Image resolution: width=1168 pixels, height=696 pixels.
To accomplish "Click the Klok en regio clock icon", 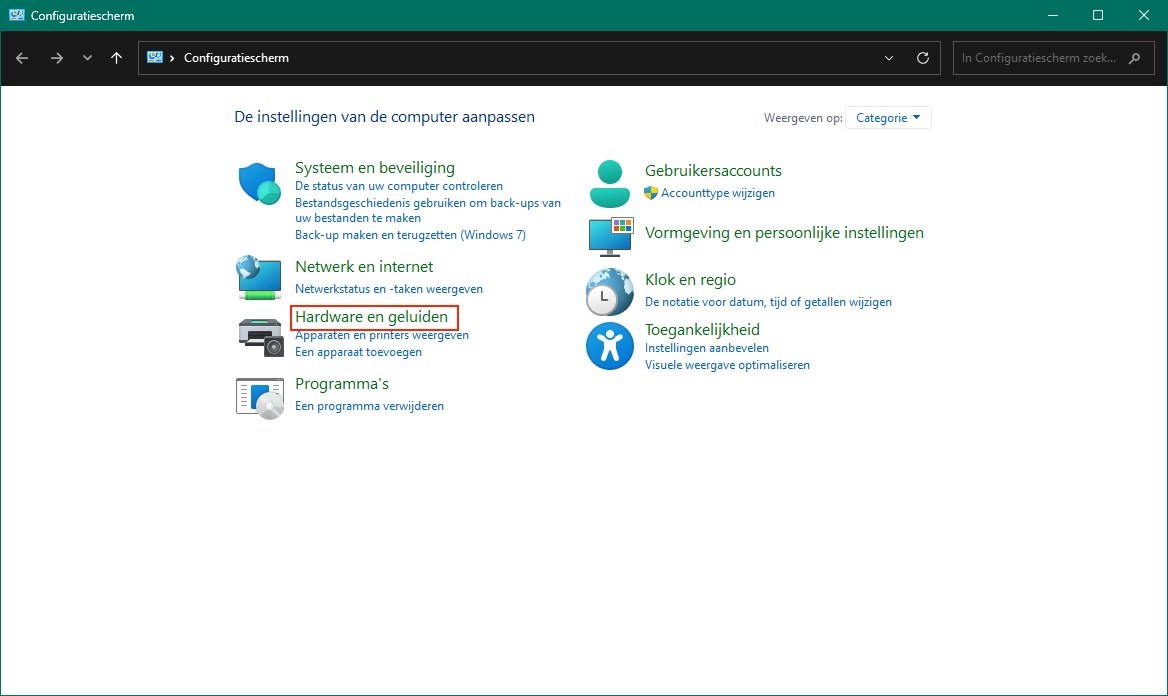I will coord(609,292).
